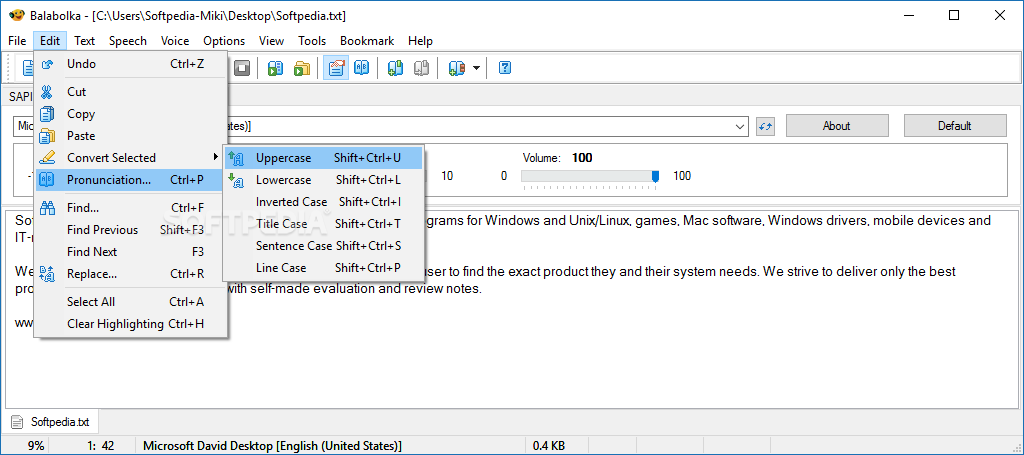Select Line Case from the submenu
Viewport: 1024px width, 455px height.
pos(323,268)
